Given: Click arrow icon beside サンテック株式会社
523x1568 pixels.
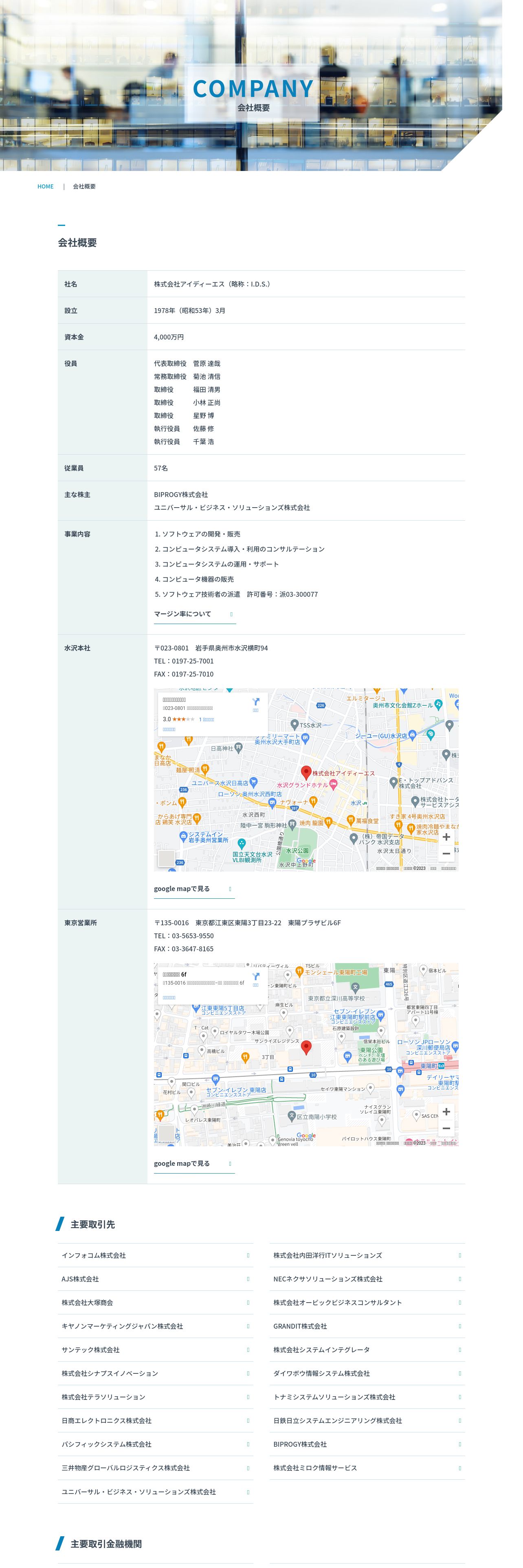Looking at the screenshot, I should point(248,1350).
